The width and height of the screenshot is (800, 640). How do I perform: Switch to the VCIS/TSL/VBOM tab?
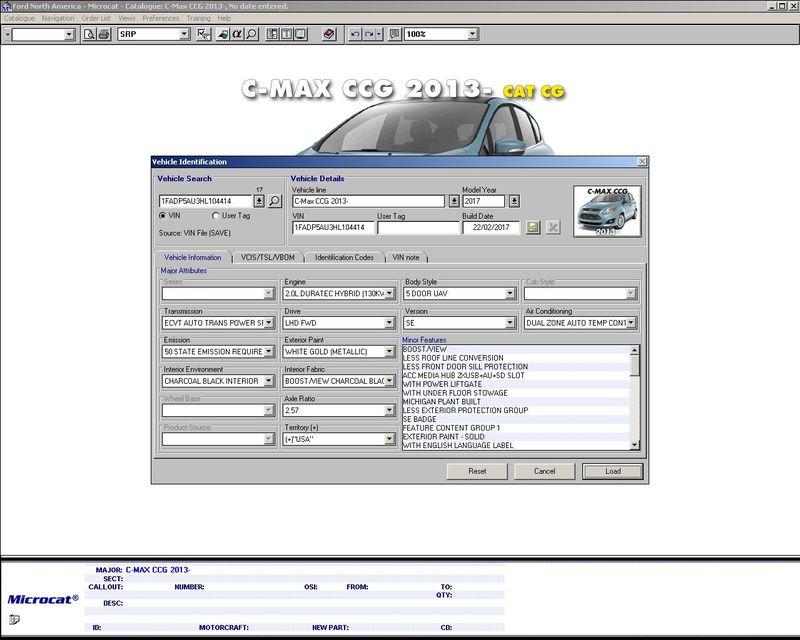(268, 258)
